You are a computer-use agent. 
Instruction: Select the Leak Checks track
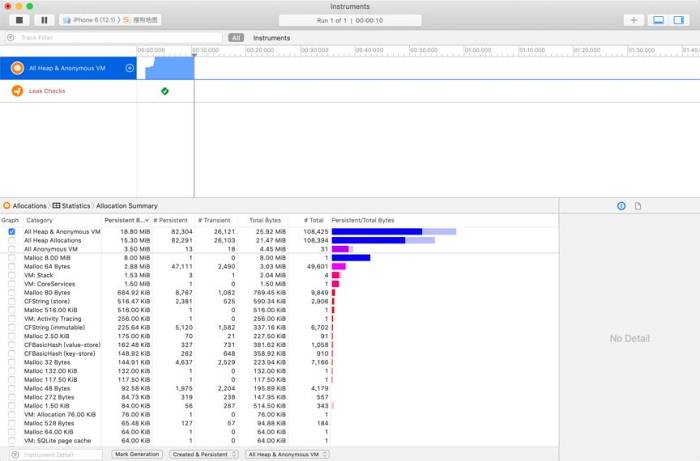pos(68,91)
